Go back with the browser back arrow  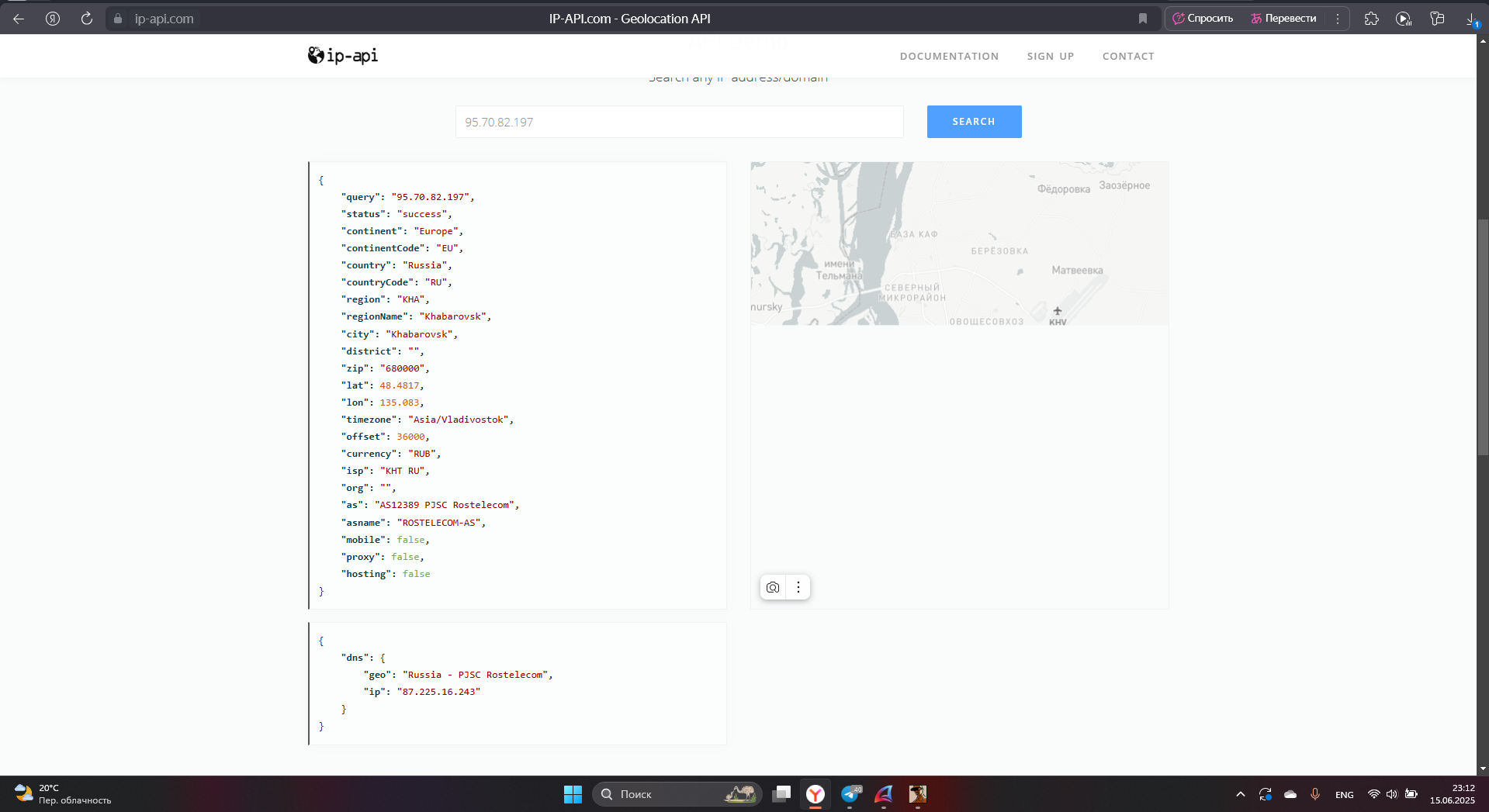pos(19,19)
